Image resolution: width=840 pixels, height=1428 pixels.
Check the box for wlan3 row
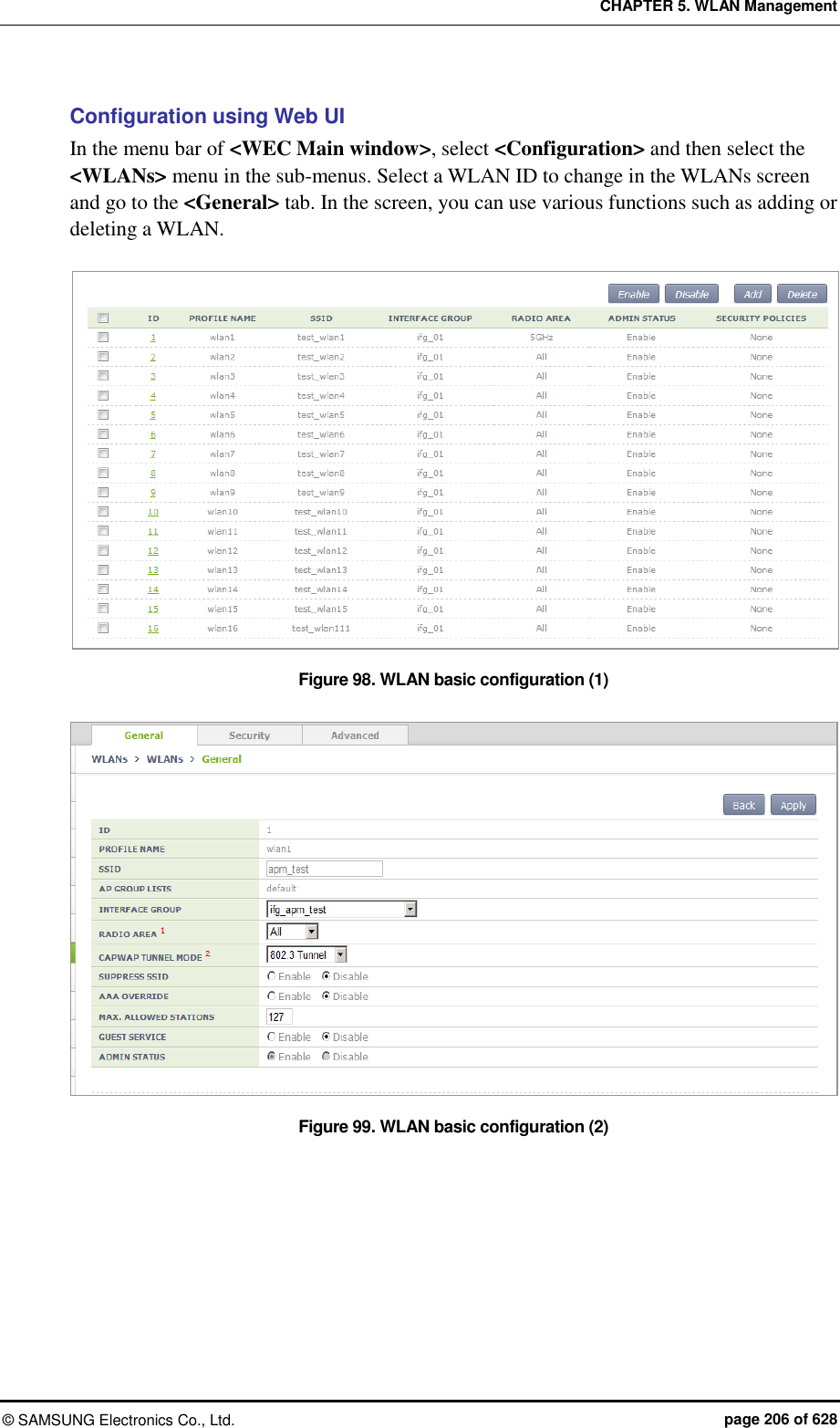103,376
